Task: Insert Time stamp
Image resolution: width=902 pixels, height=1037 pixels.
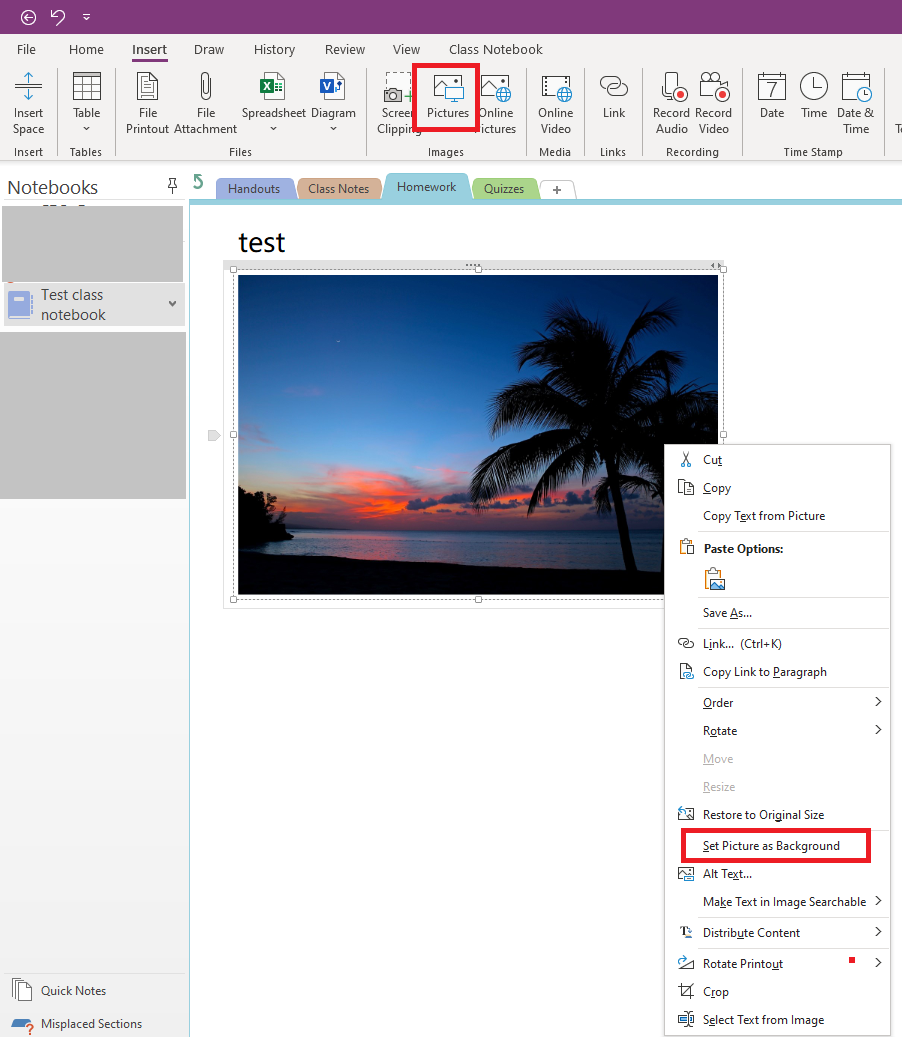Action: click(x=814, y=97)
